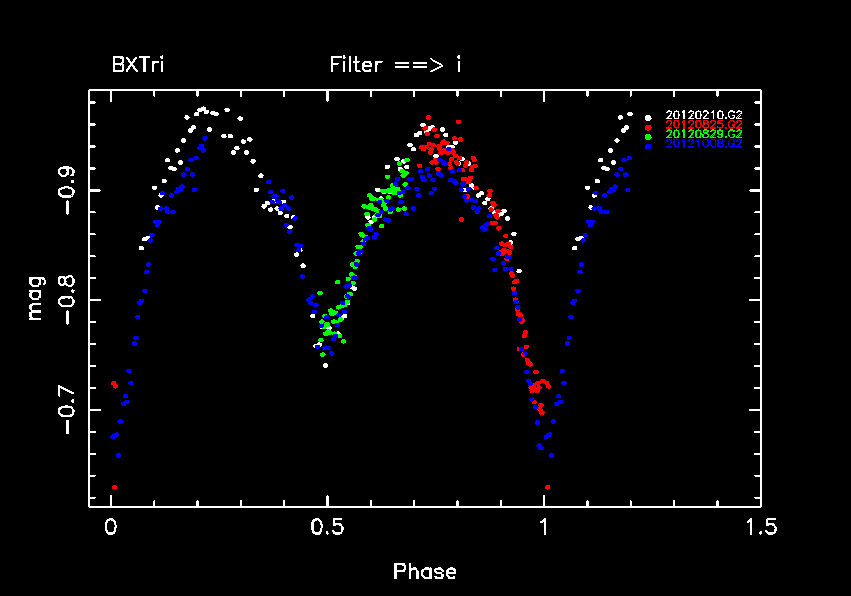Click the red legend dot for 20120825.G2
The width and height of the screenshot is (851, 596).
648,126
